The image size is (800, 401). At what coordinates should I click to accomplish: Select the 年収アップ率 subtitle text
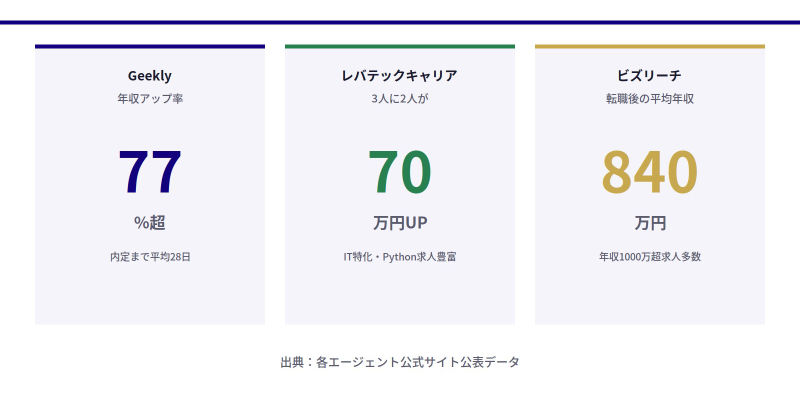150,99
